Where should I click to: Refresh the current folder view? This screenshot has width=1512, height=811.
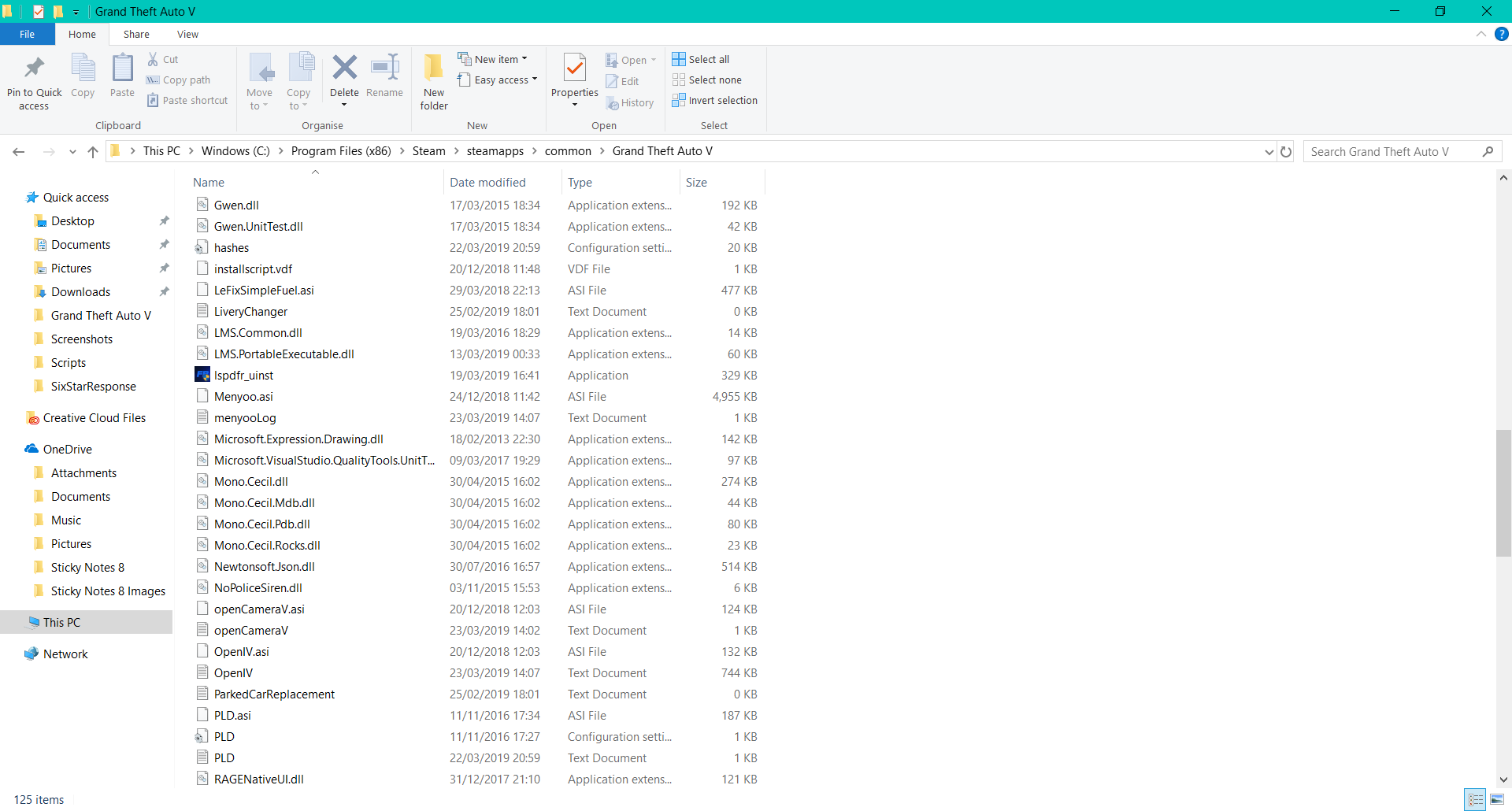[1286, 152]
